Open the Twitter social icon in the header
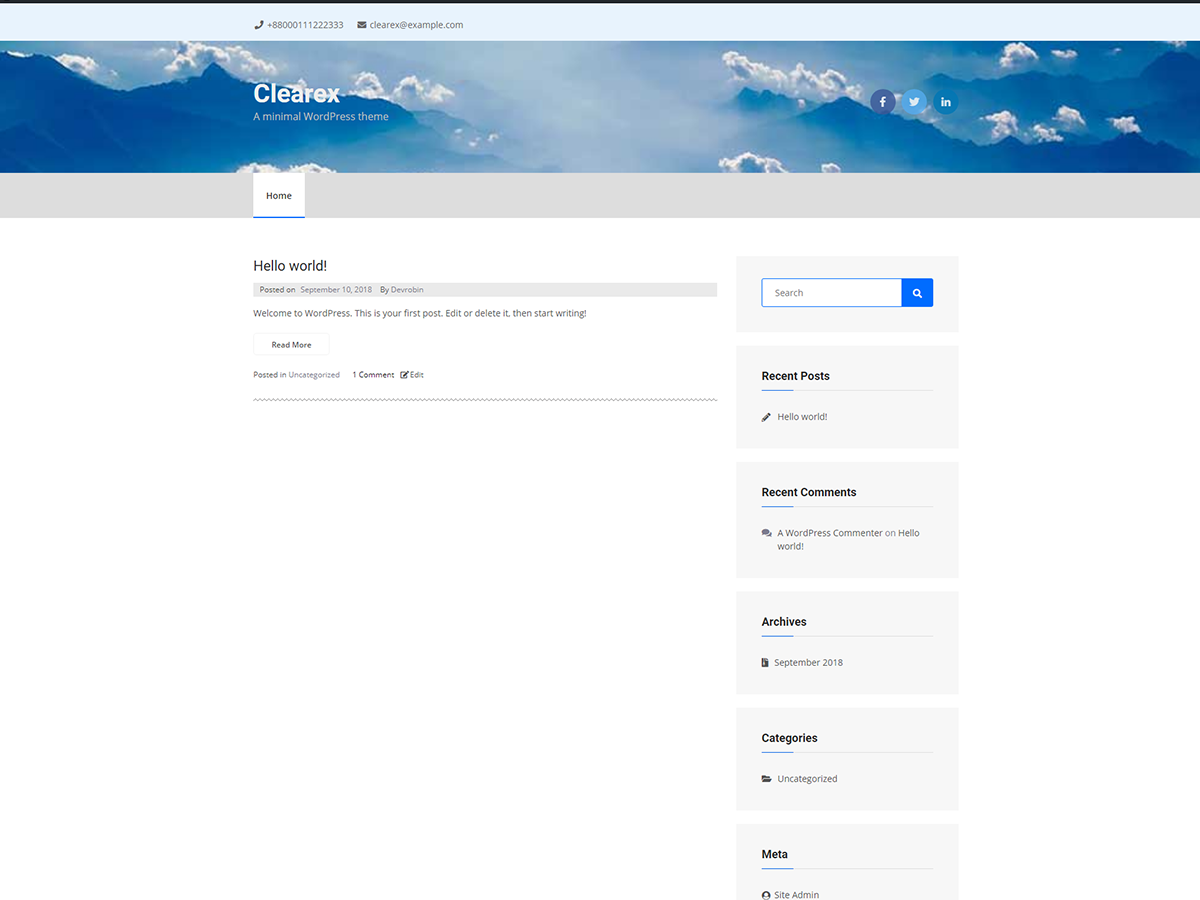 click(x=914, y=101)
